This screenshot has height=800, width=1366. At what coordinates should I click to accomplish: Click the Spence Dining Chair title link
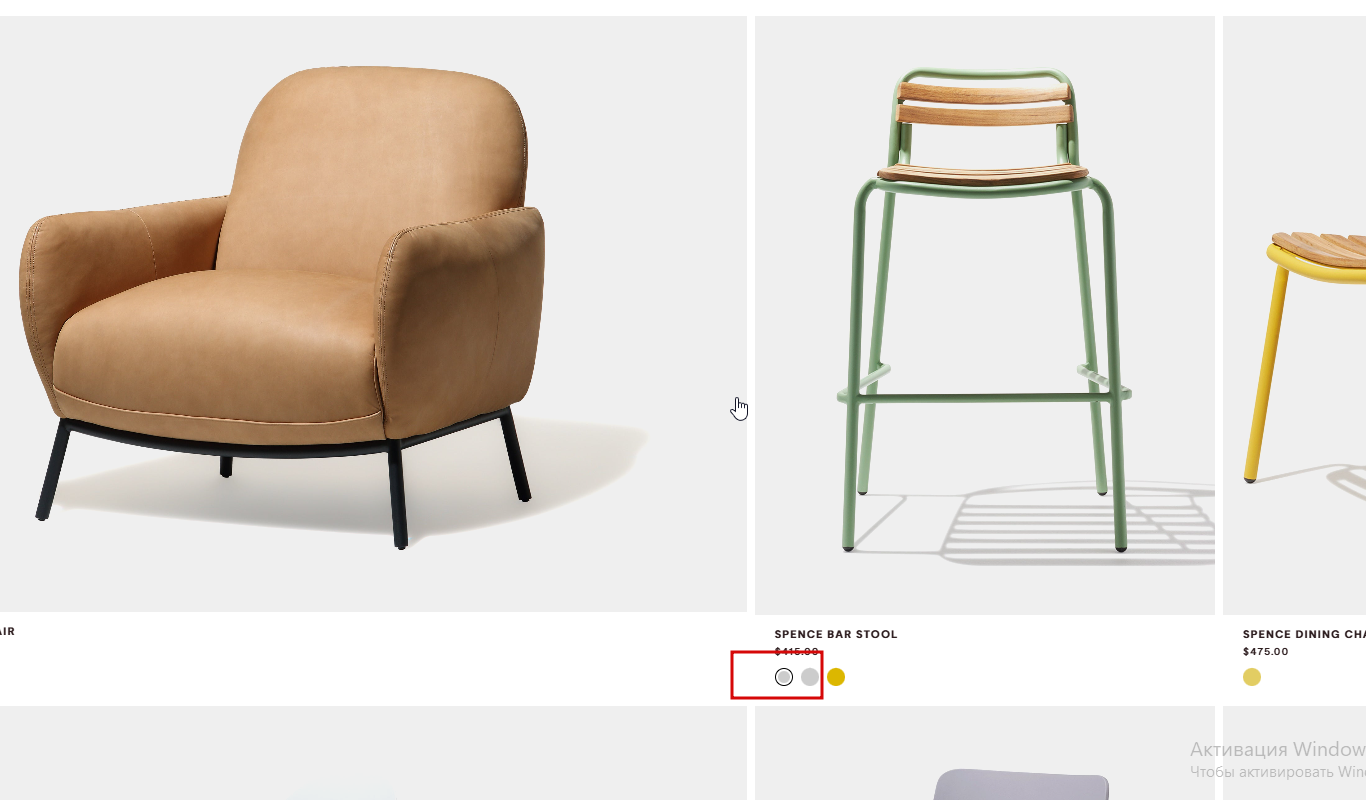pyautogui.click(x=1304, y=634)
